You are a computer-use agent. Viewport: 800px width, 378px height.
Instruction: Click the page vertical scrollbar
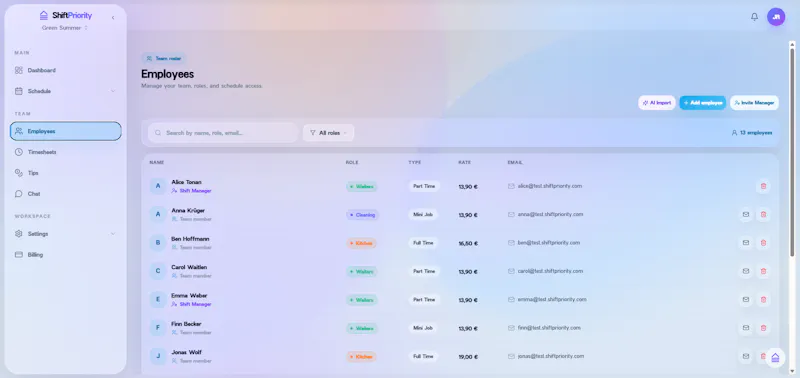coord(792,153)
